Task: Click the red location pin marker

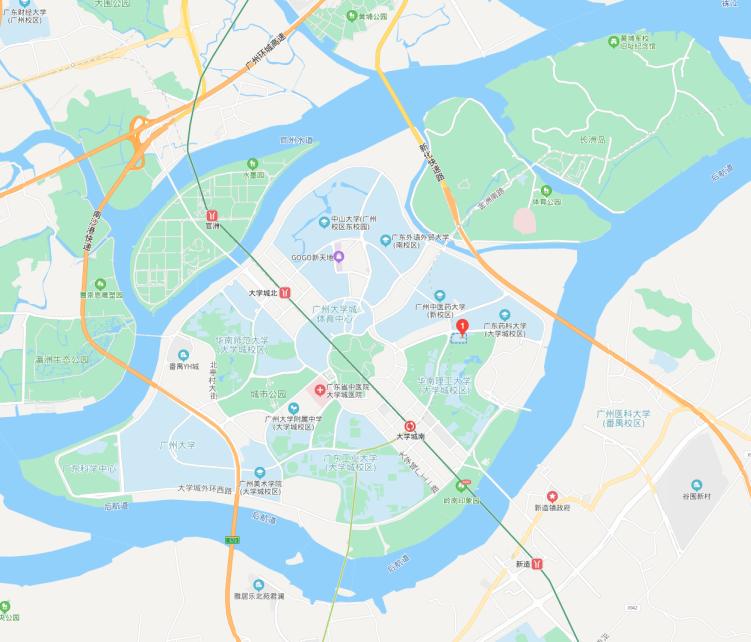Action: [x=462, y=327]
